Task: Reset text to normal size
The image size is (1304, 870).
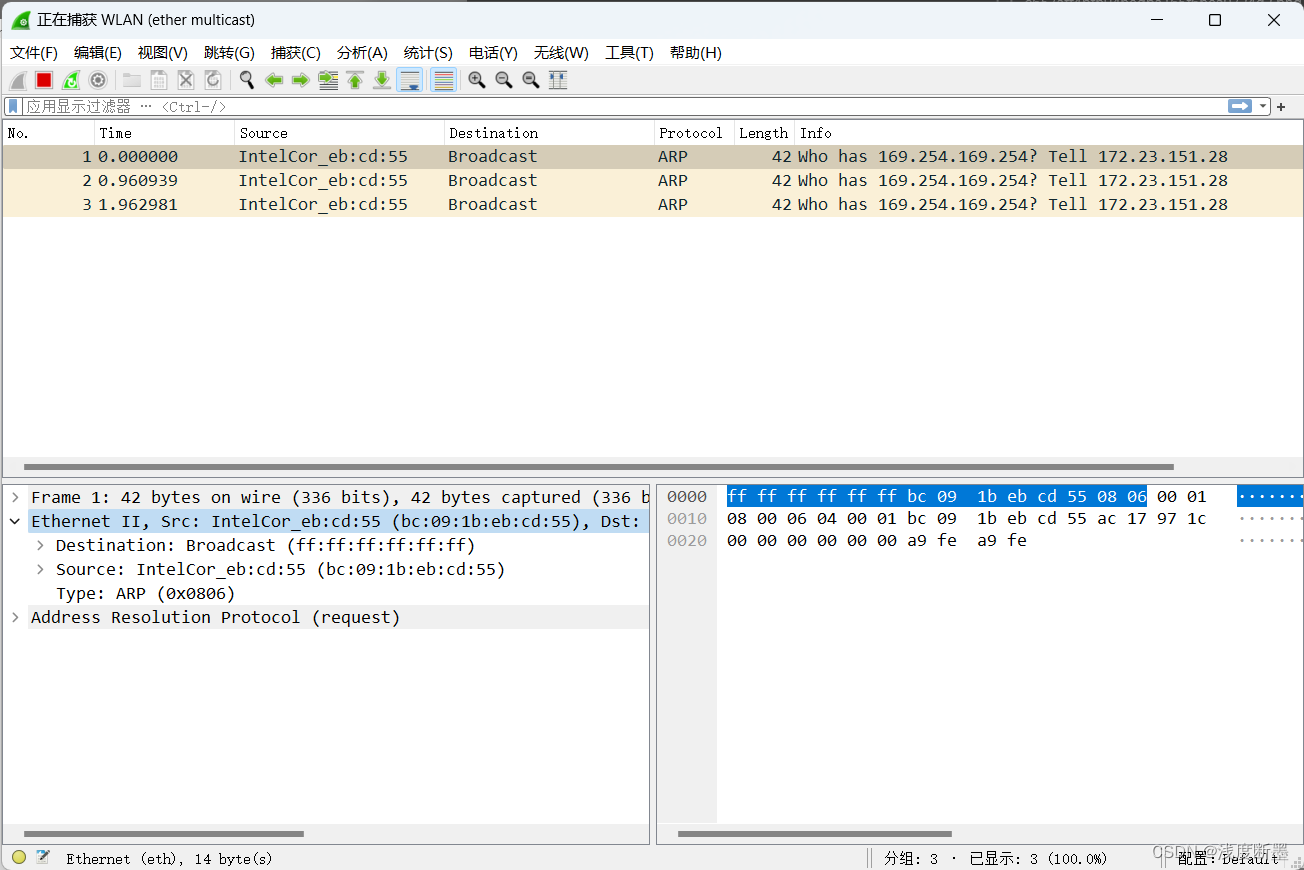Action: [x=531, y=81]
